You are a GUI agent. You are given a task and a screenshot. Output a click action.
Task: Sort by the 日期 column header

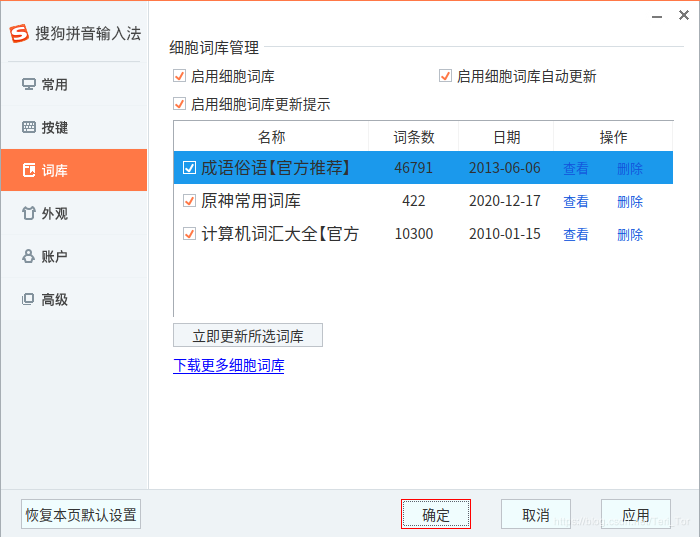coord(506,137)
